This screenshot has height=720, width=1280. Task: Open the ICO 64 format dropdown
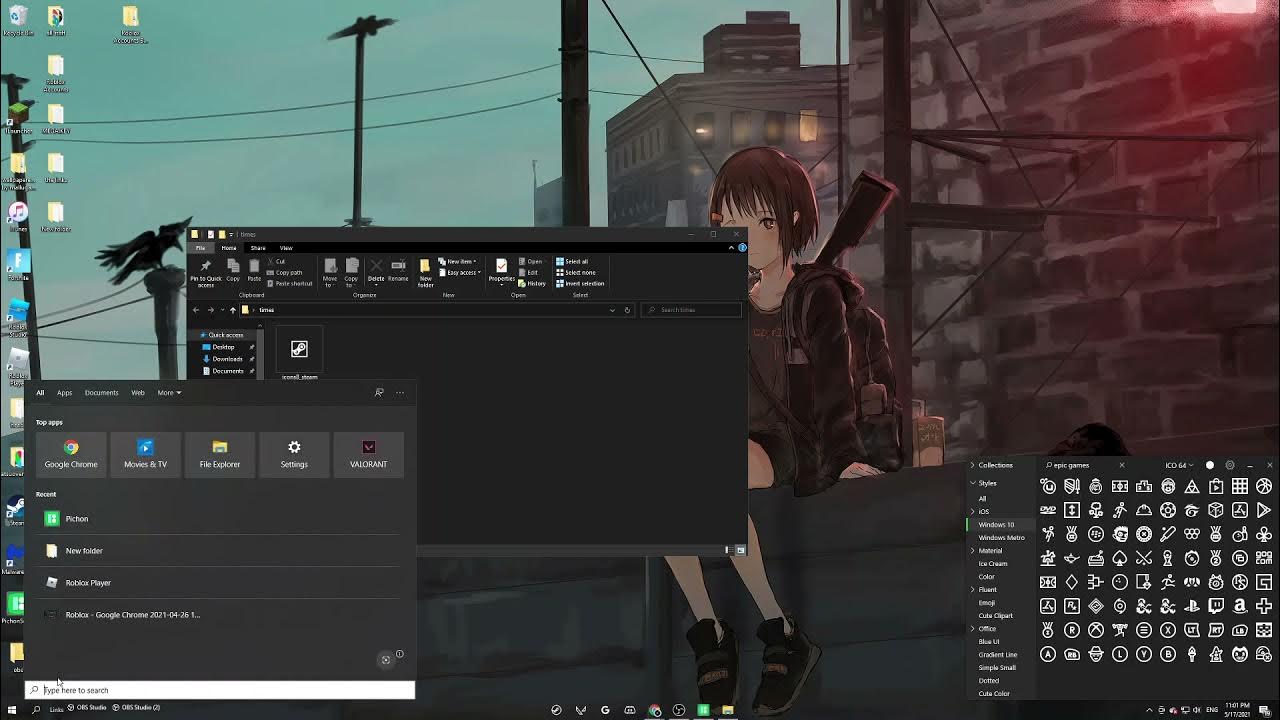pyautogui.click(x=1179, y=465)
